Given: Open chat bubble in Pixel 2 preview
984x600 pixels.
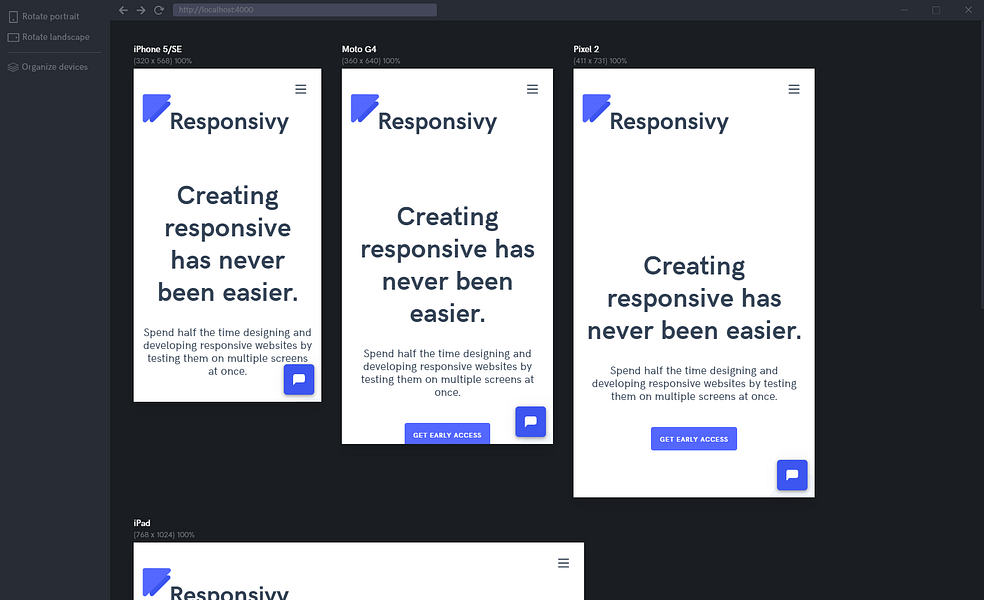Looking at the screenshot, I should tap(792, 475).
